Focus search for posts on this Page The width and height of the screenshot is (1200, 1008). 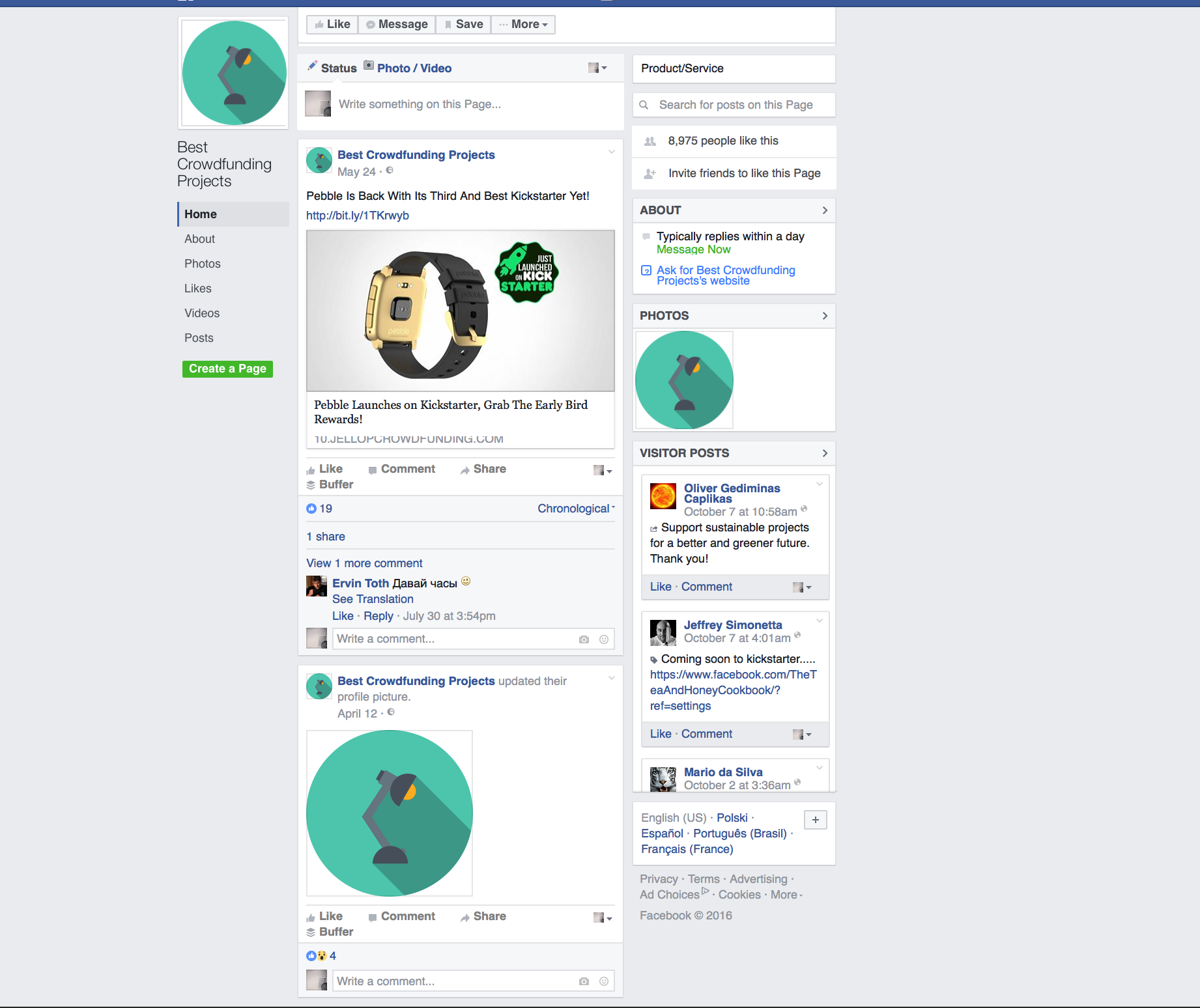(x=734, y=105)
